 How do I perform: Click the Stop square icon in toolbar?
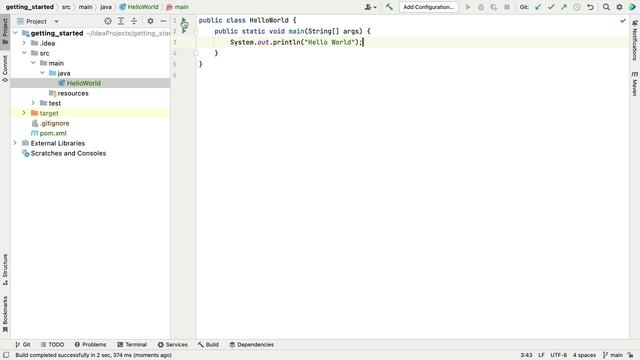tap(507, 7)
